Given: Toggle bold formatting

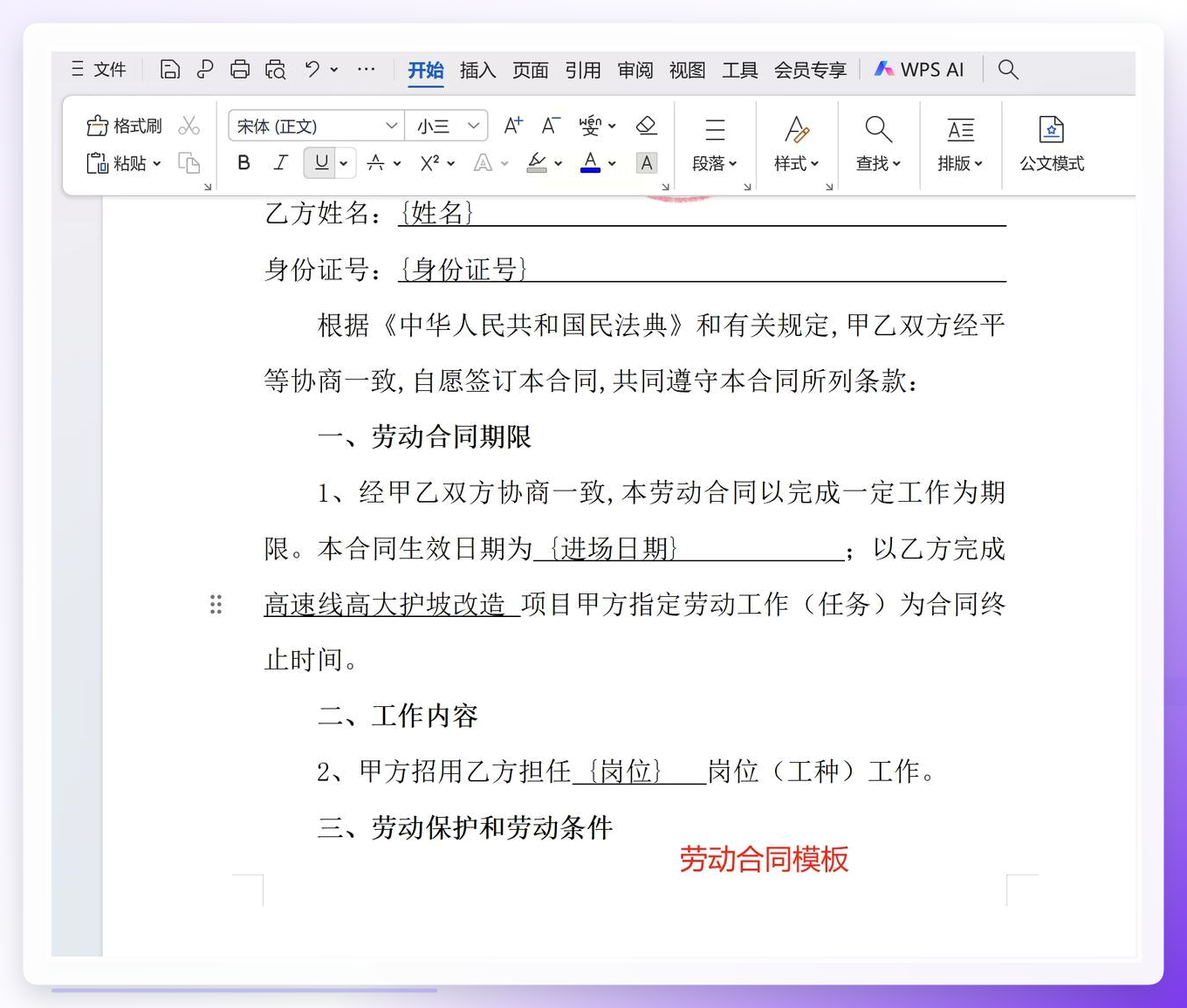Looking at the screenshot, I should pyautogui.click(x=244, y=162).
